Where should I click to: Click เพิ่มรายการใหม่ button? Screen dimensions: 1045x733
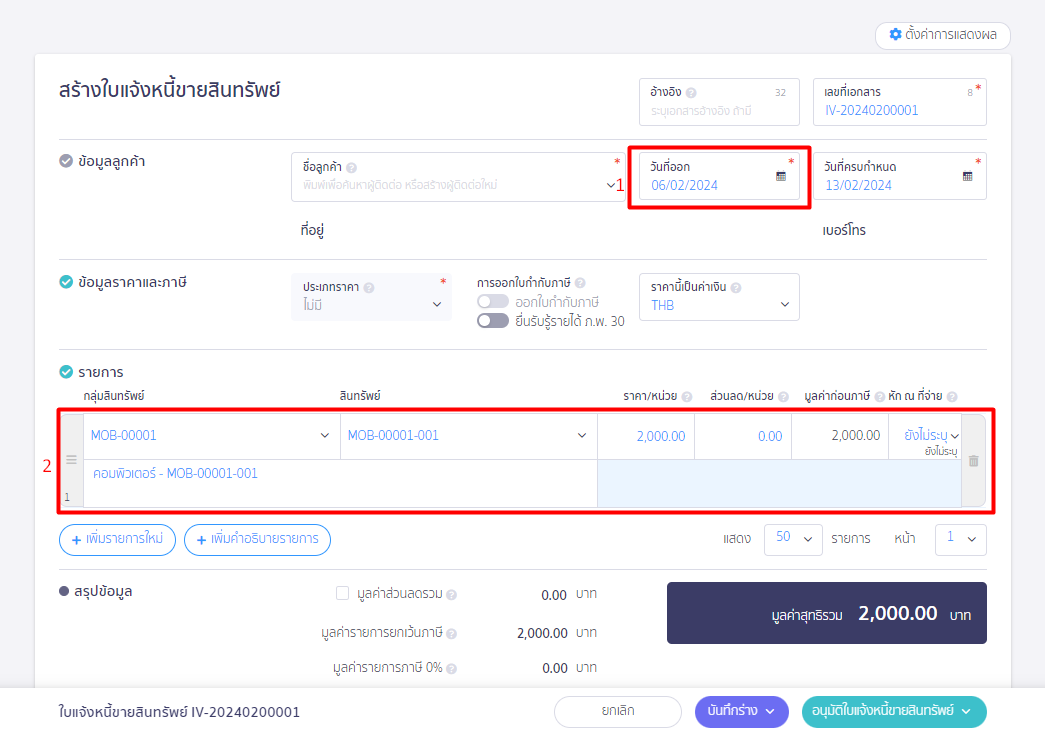click(117, 539)
